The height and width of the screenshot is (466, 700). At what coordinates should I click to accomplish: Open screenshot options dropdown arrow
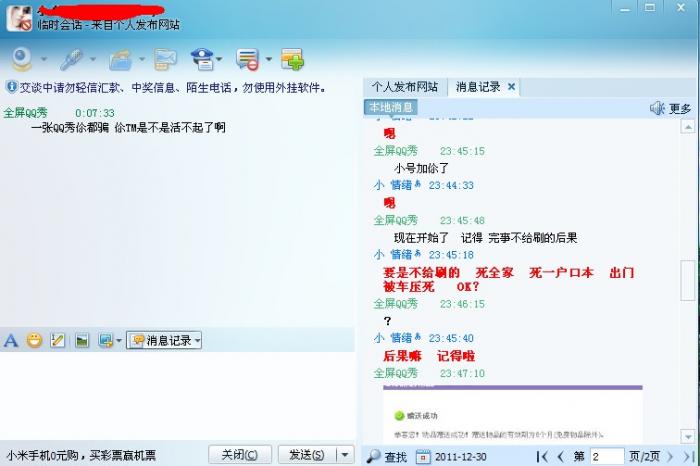[x=119, y=341]
